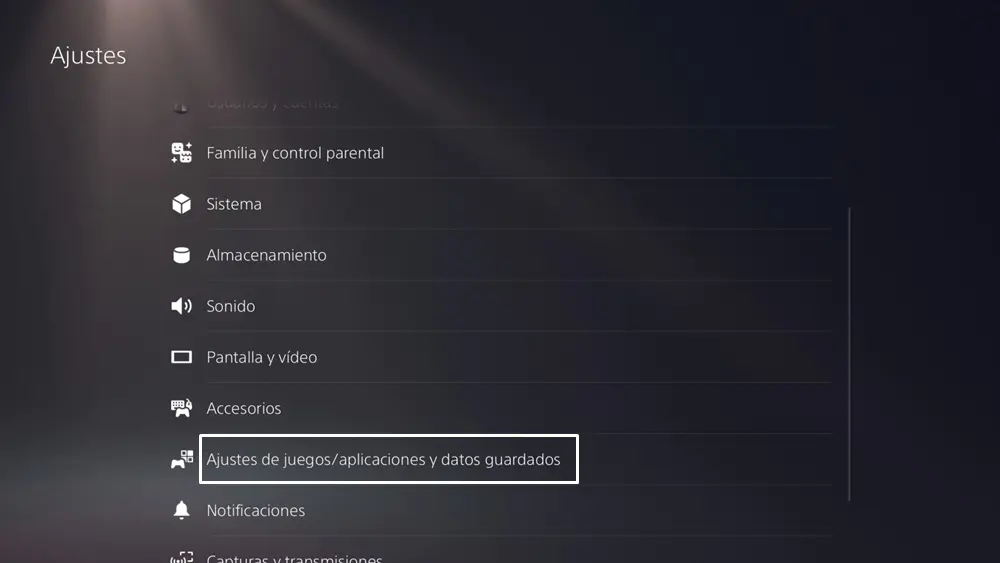Click the Accesorios keyboard and controller icon

(182, 408)
